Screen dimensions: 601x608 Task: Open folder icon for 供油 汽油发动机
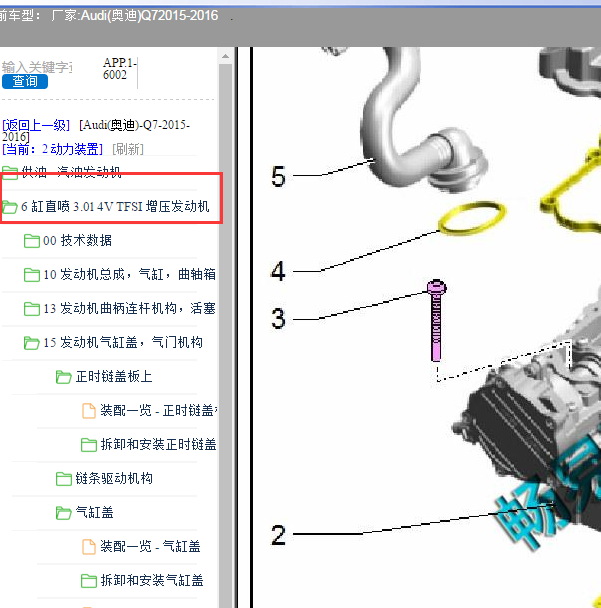pos(10,172)
